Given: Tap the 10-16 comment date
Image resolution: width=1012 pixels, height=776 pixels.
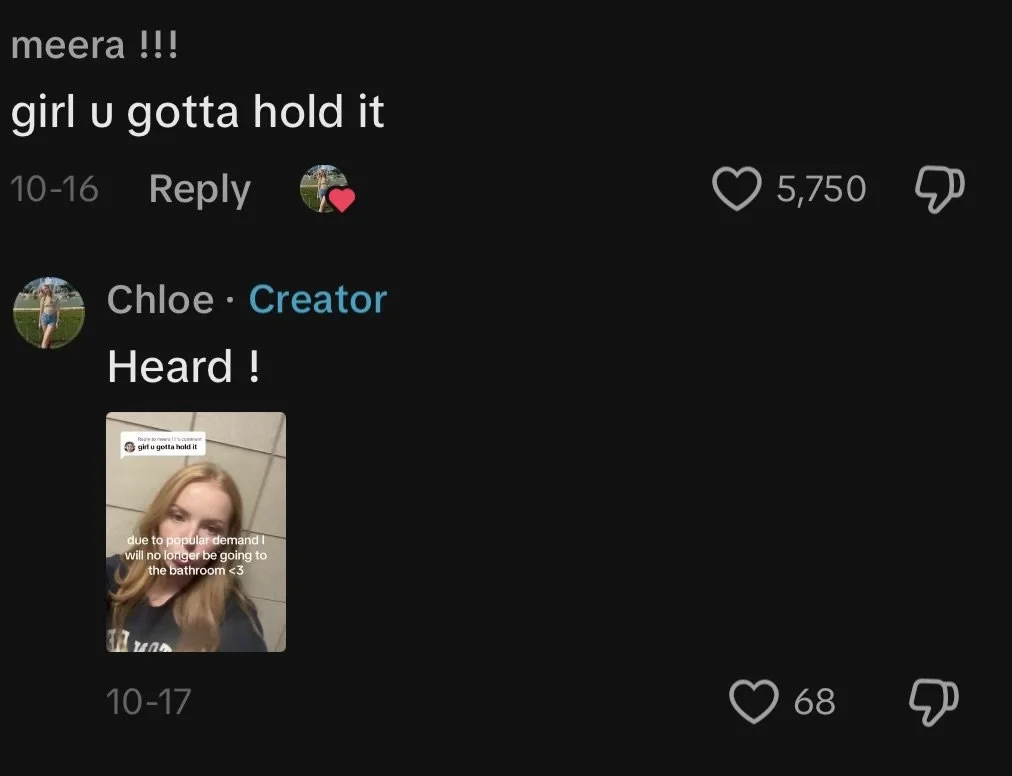Looking at the screenshot, I should pyautogui.click(x=54, y=189).
